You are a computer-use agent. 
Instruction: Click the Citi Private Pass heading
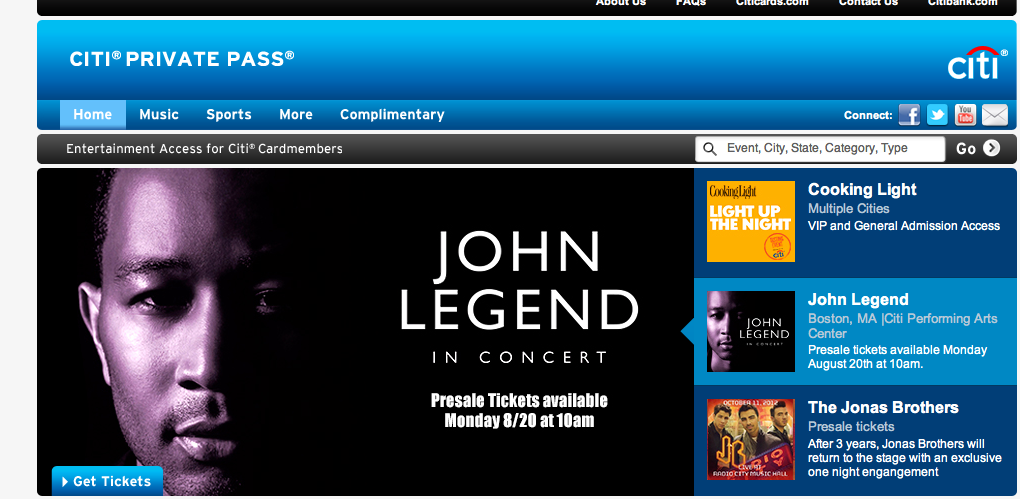(x=182, y=59)
